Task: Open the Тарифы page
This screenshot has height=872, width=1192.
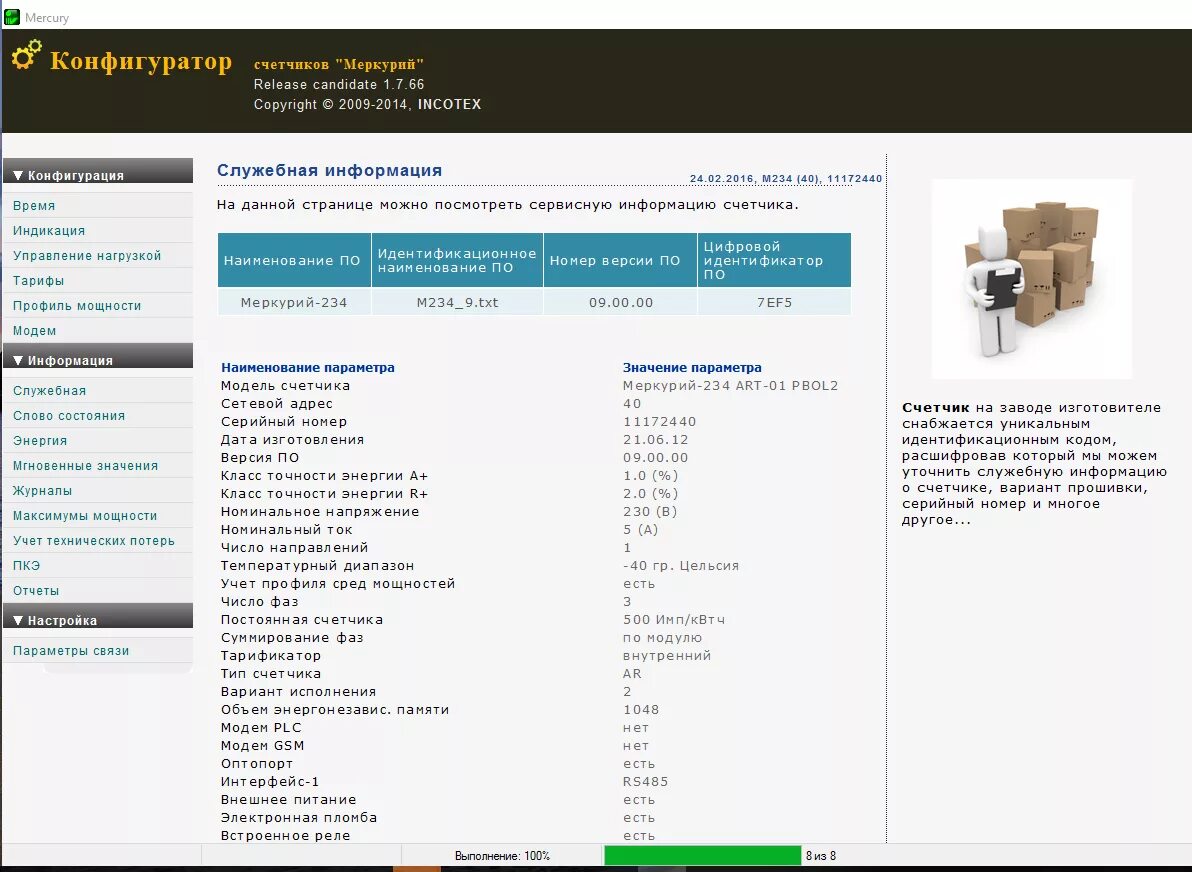Action: (39, 281)
